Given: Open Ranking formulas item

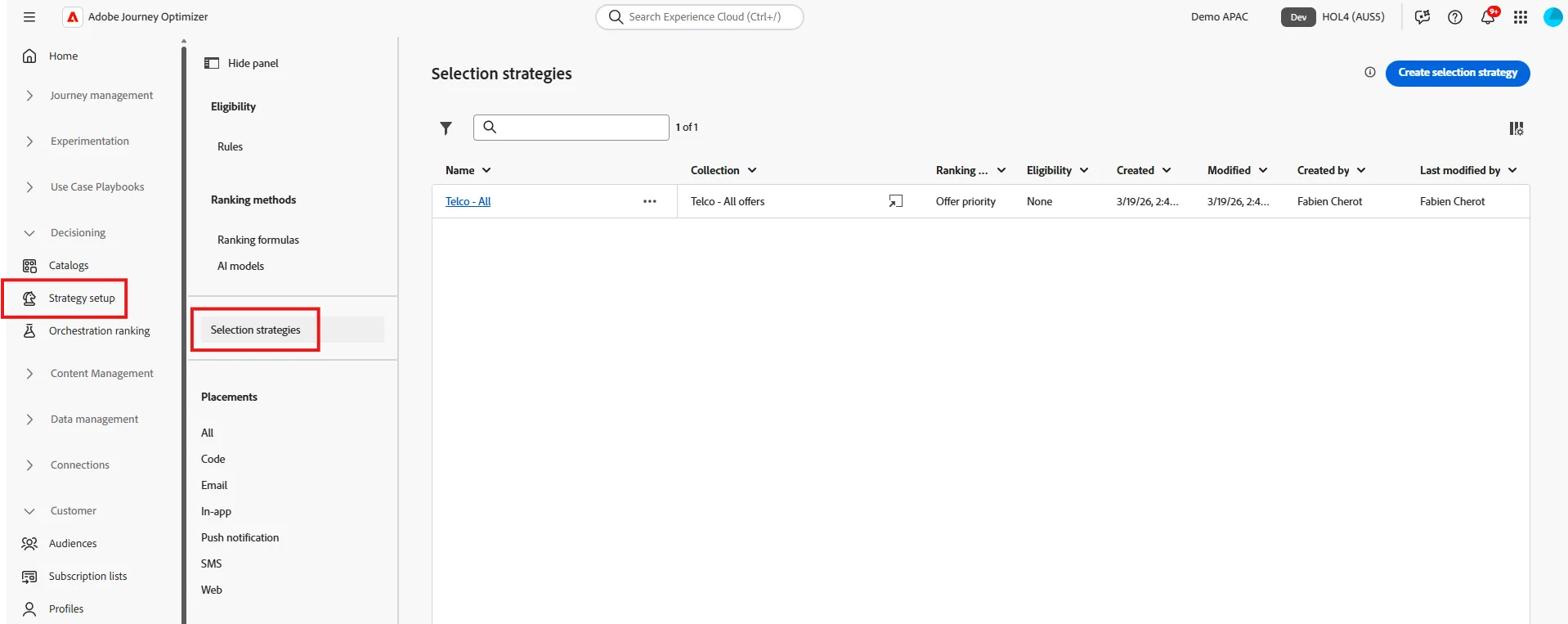Looking at the screenshot, I should click(258, 240).
